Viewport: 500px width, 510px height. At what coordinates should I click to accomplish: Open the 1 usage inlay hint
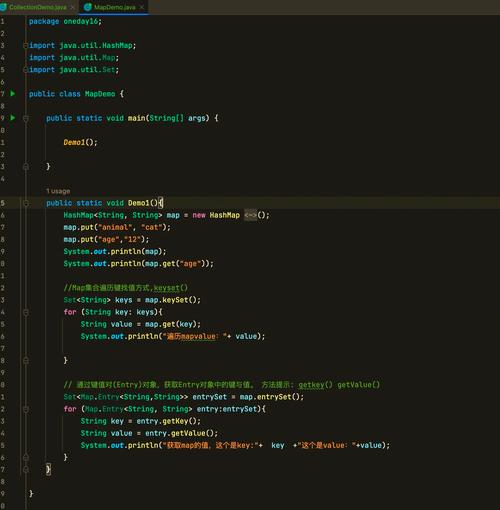tap(58, 191)
